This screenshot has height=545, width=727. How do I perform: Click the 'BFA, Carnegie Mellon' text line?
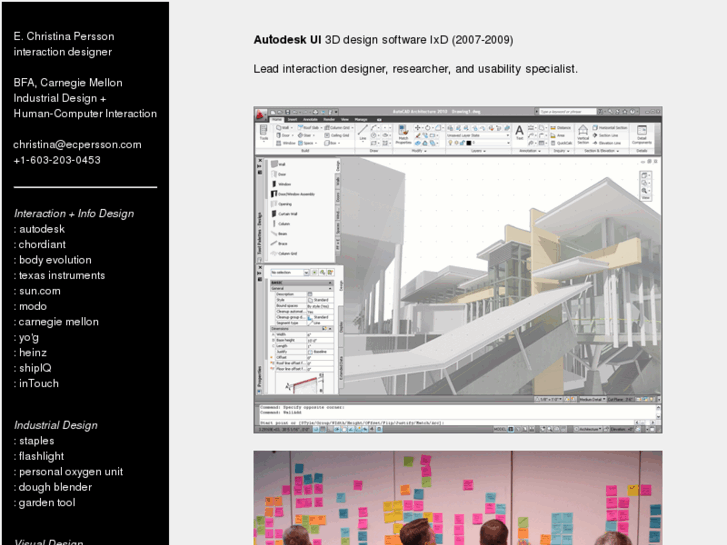68,83
